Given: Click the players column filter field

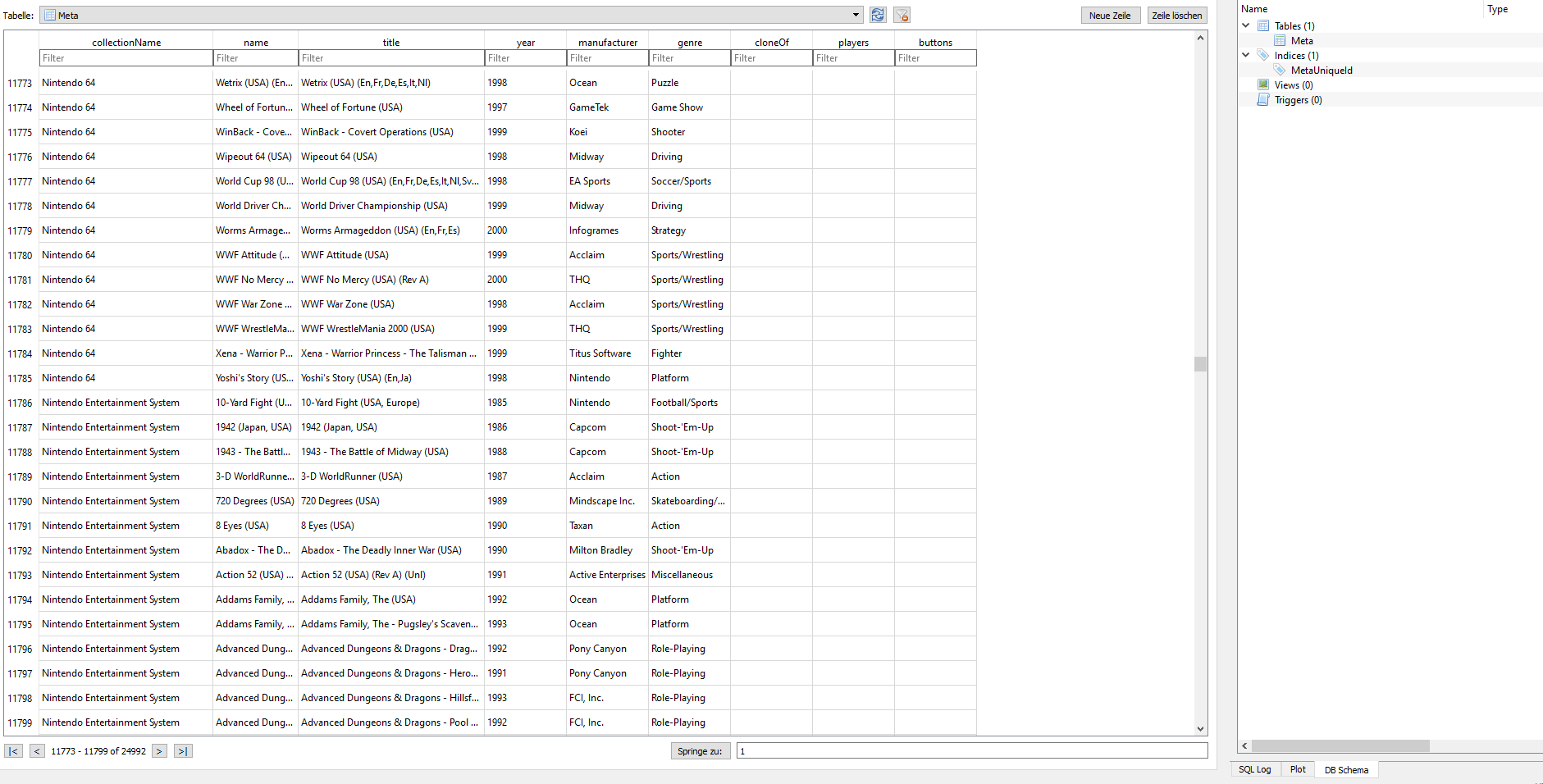Looking at the screenshot, I should point(854,58).
